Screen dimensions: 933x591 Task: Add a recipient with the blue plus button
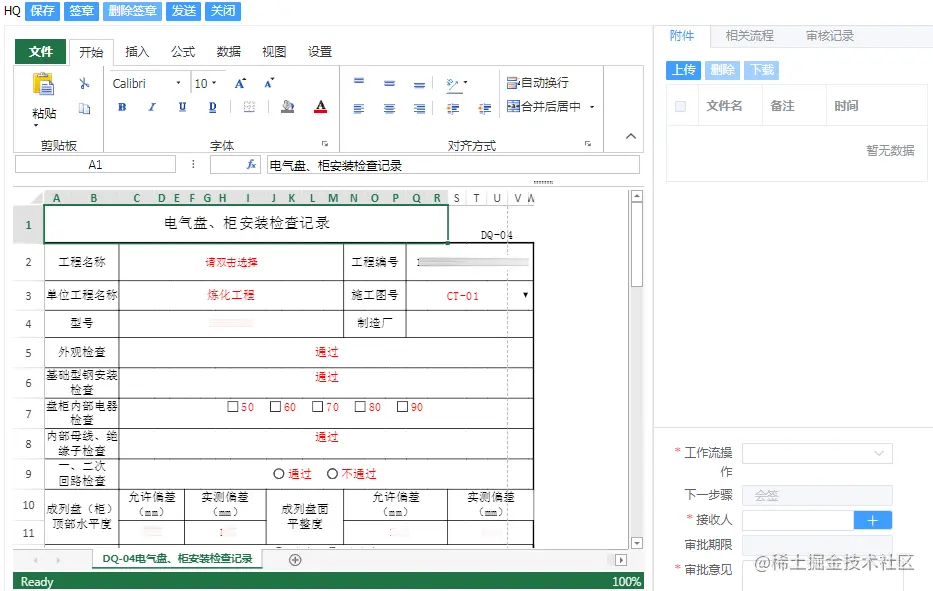click(872, 521)
